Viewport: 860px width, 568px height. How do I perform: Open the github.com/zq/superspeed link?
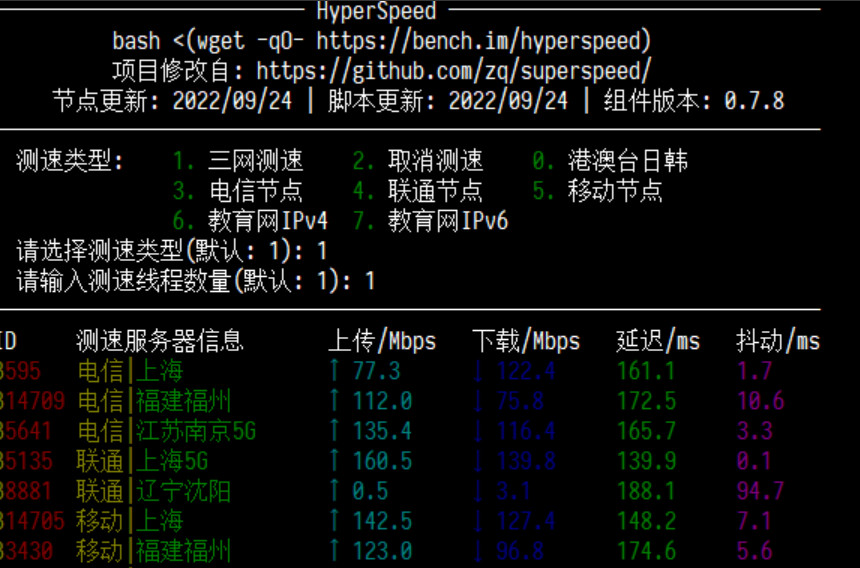click(454, 71)
